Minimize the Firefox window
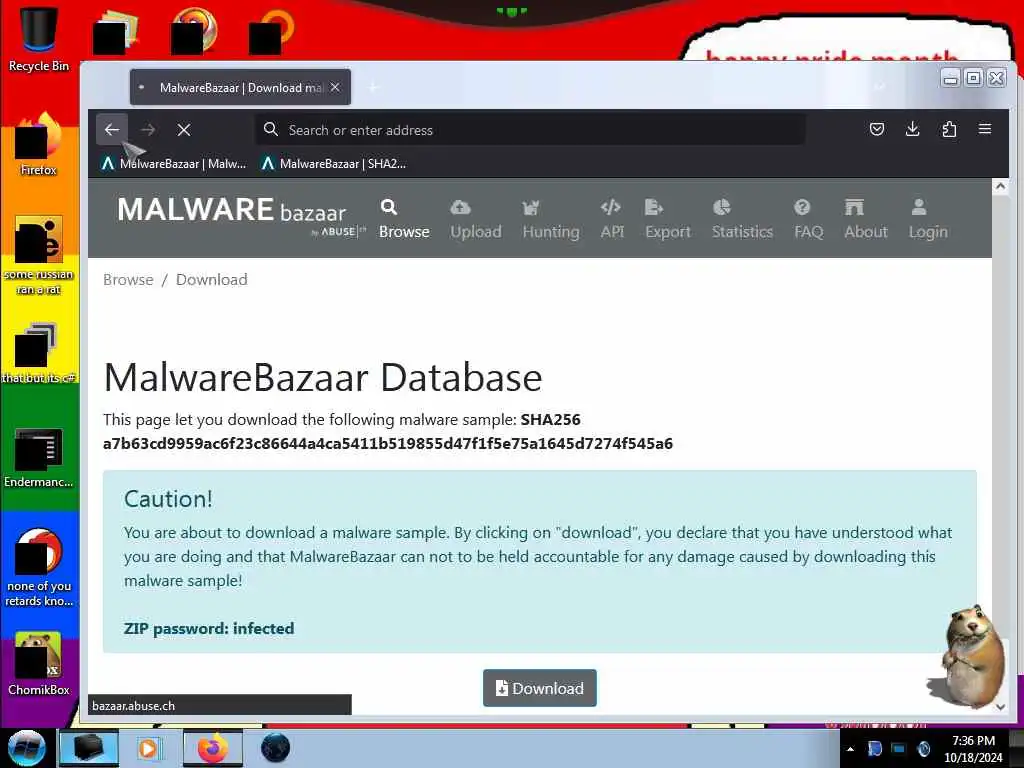1024x768 pixels. (x=951, y=78)
